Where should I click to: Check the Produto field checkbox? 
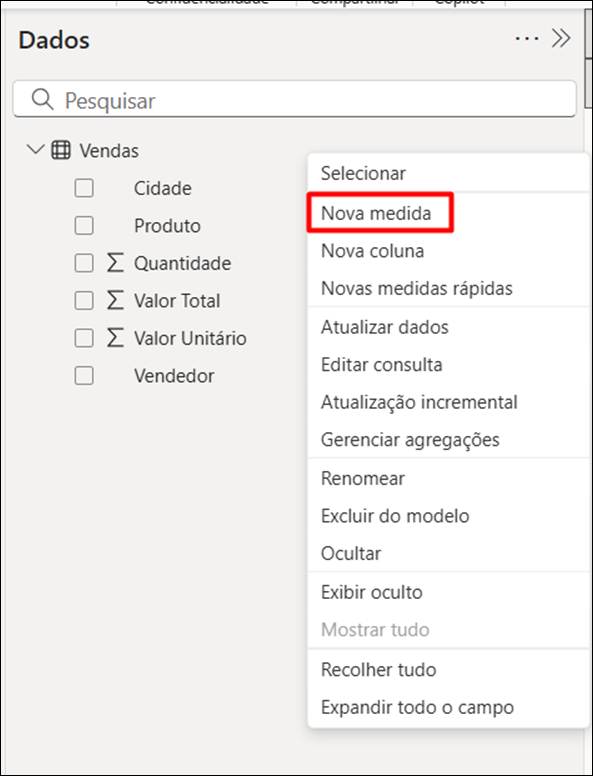(x=84, y=226)
